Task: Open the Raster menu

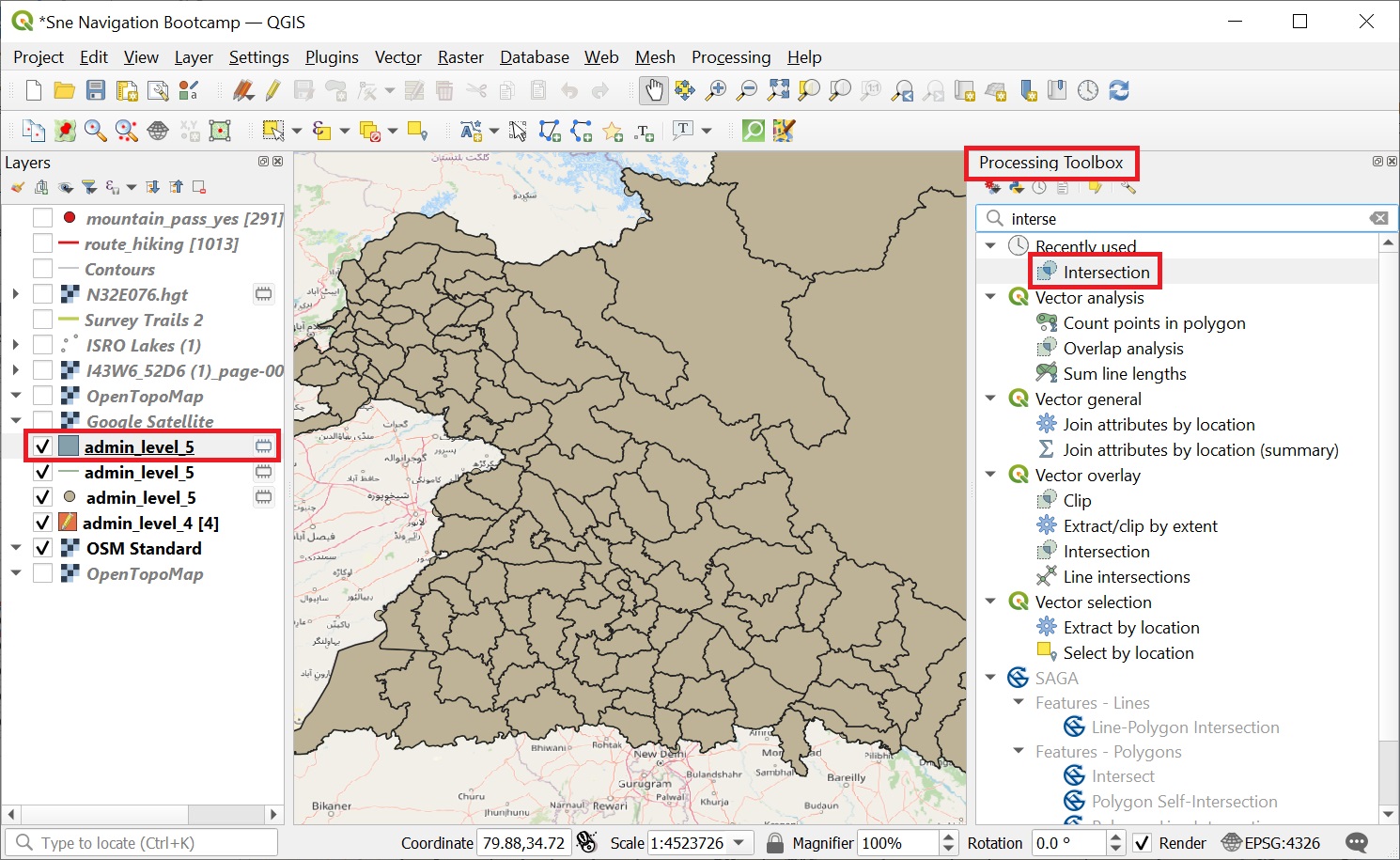Action: pyautogui.click(x=460, y=57)
